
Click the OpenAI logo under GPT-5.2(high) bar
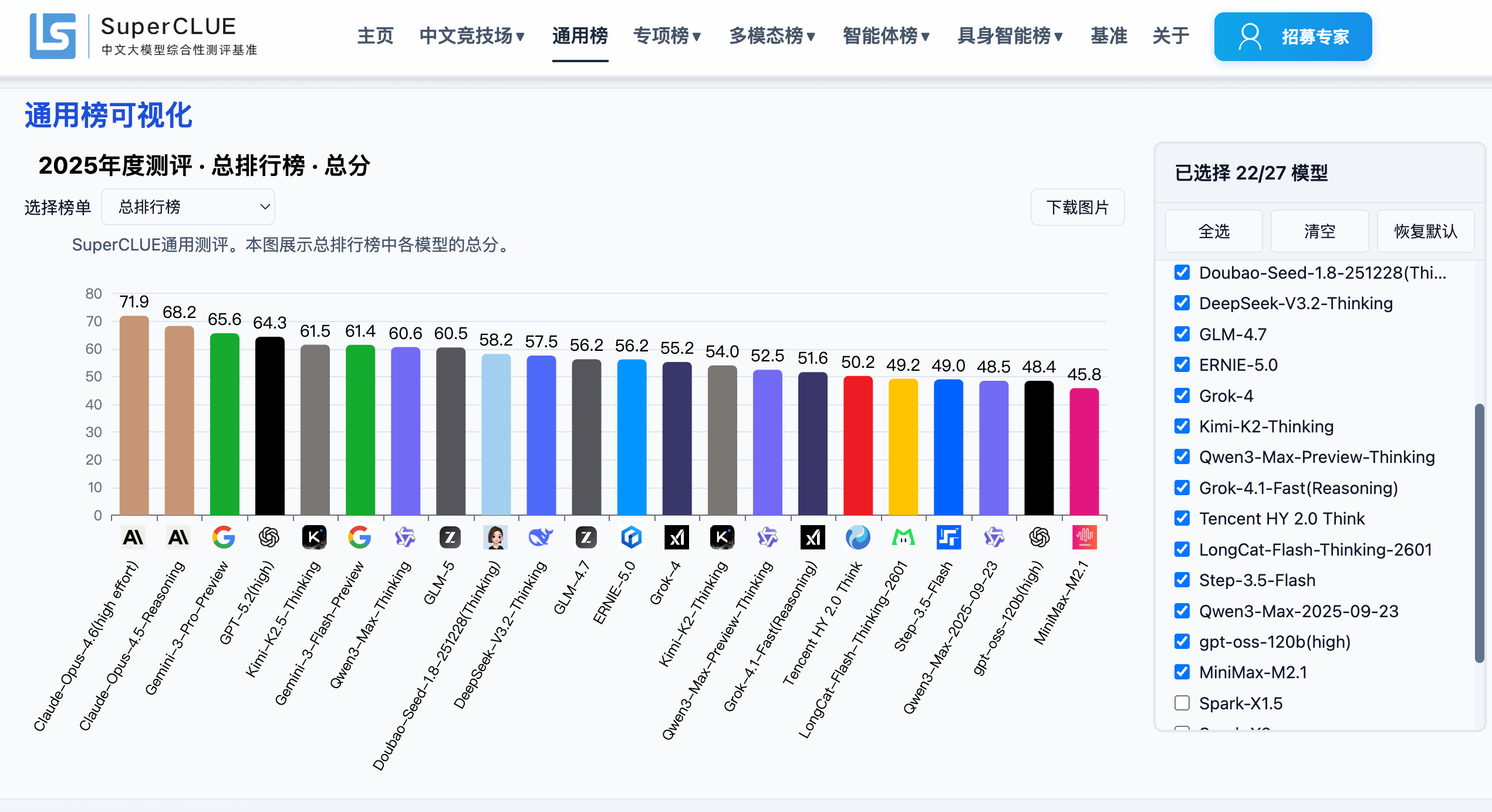[269, 537]
